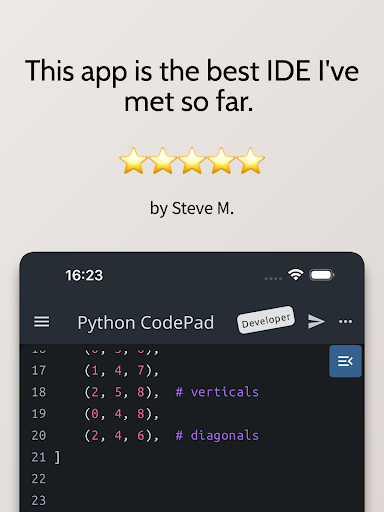Open the three-dot more options menu
This screenshot has height=512, width=384.
click(x=345, y=321)
